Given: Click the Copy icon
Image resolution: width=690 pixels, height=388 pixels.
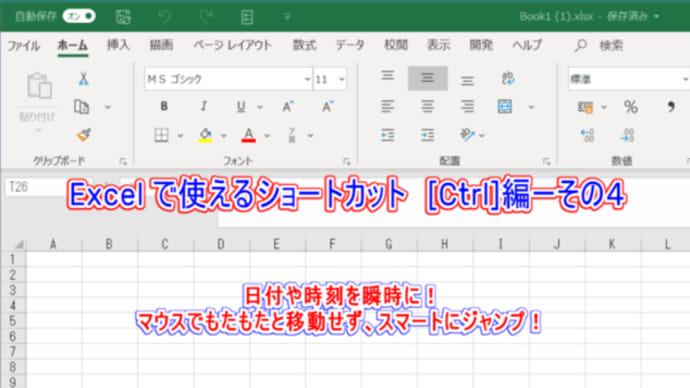Looking at the screenshot, I should 82,107.
